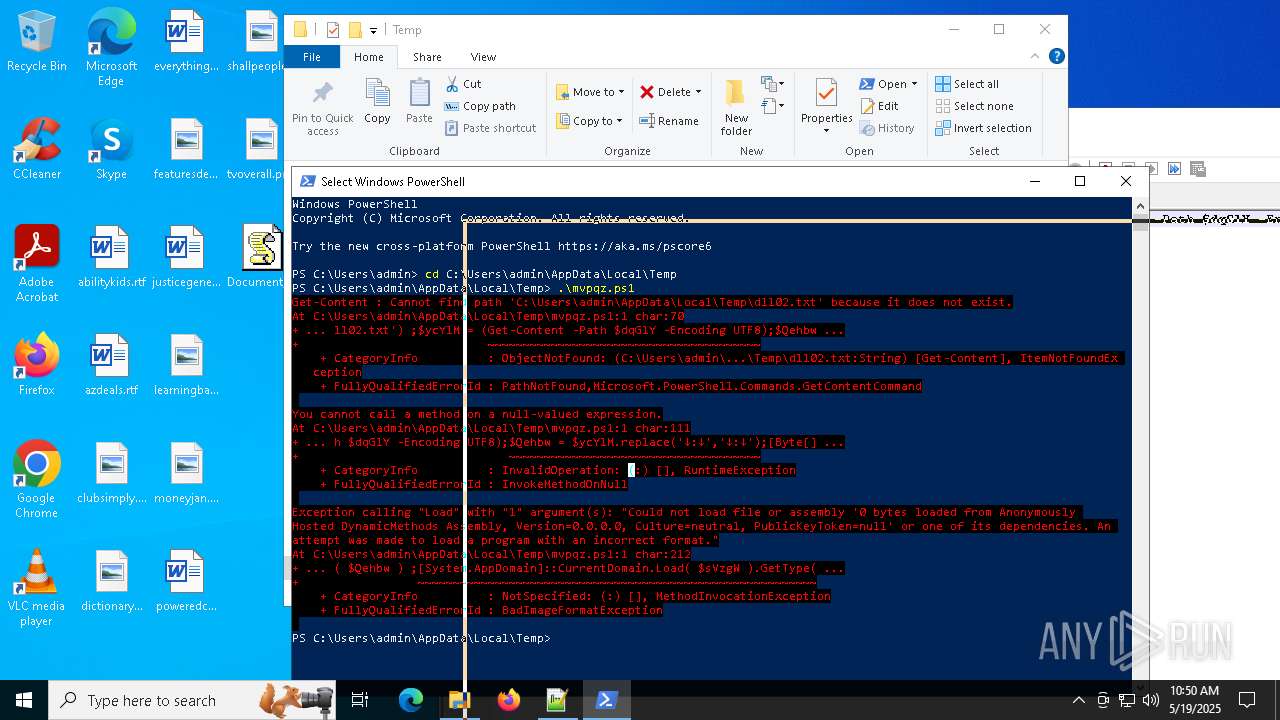The image size is (1280, 720).
Task: Click Select none in the ribbon
Action: 974,106
